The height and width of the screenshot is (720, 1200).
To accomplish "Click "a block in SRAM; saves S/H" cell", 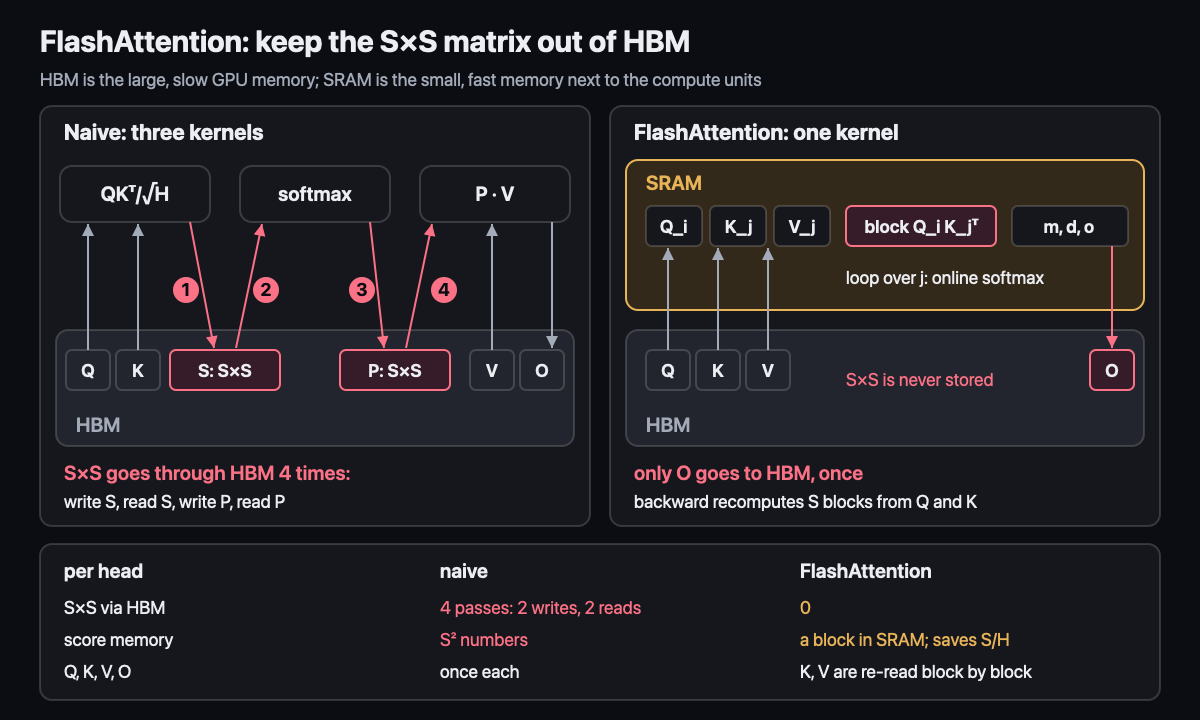I will pos(905,640).
